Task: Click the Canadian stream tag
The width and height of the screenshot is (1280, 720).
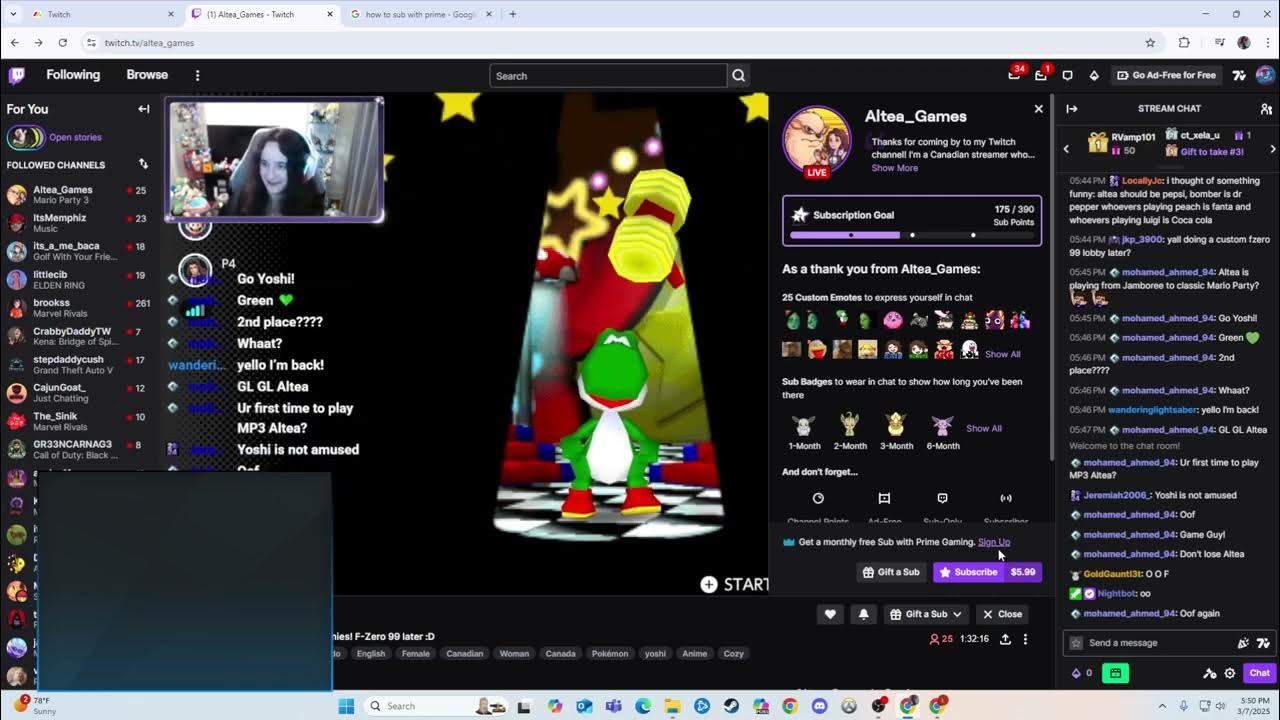Action: [465, 654]
